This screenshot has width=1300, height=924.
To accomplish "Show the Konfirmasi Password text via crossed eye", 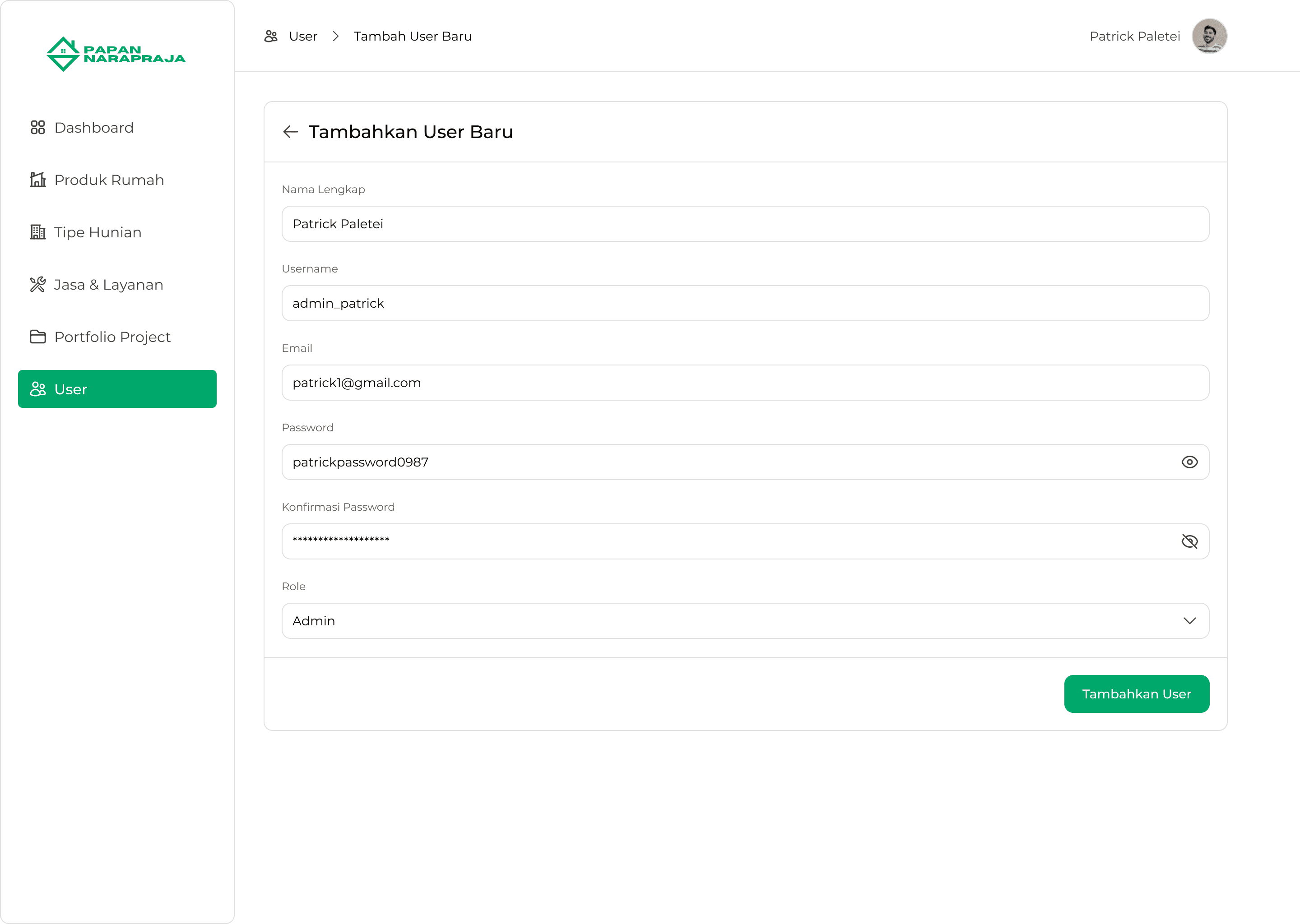I will tap(1189, 542).
